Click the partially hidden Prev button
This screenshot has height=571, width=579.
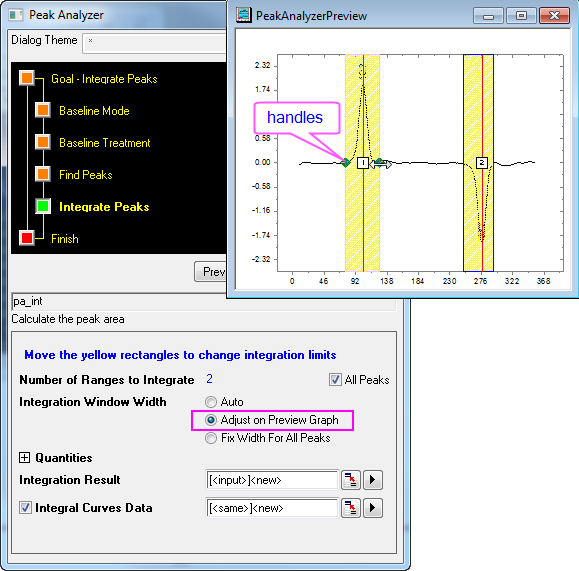pyautogui.click(x=210, y=272)
